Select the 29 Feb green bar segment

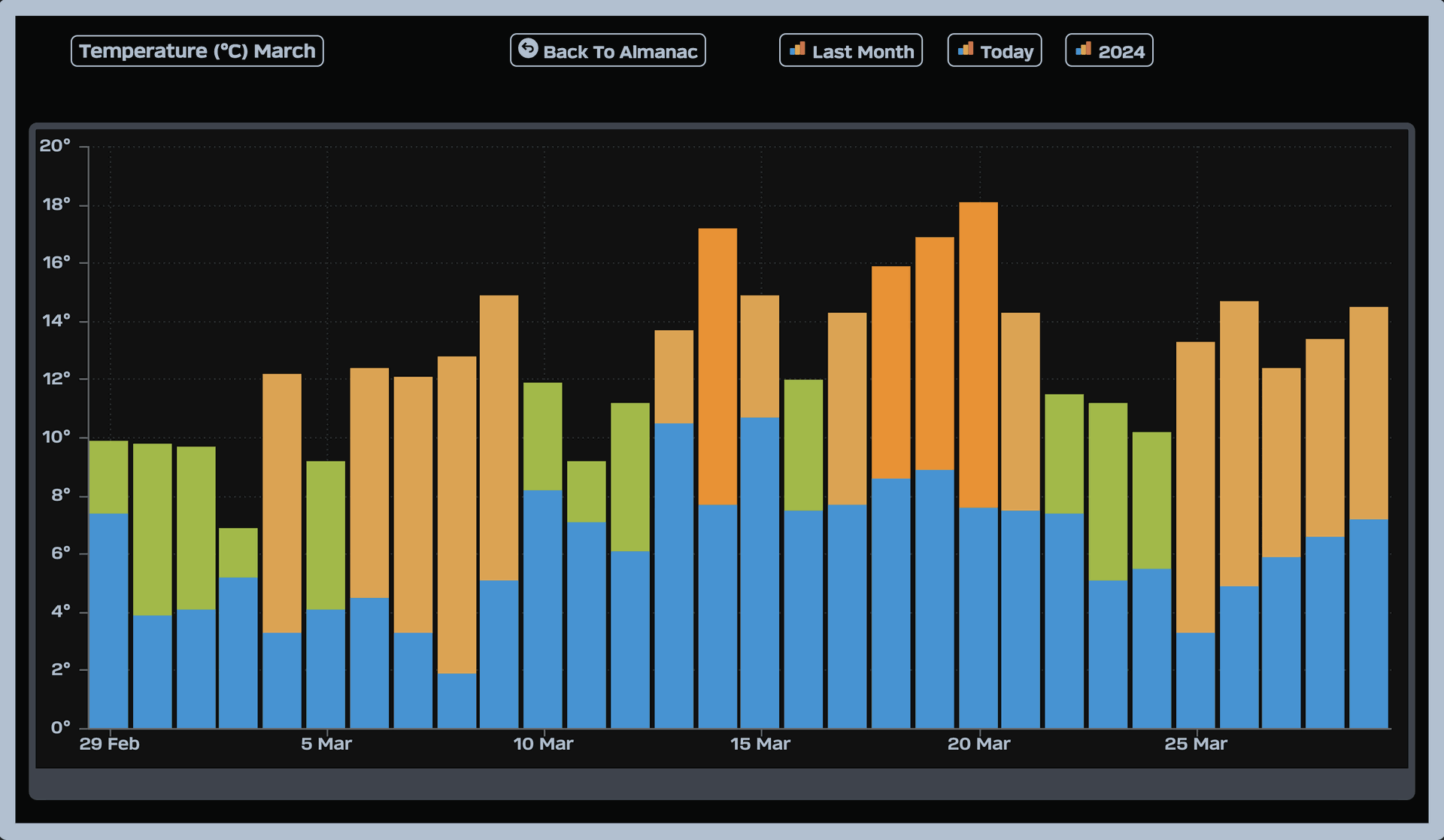click(x=109, y=477)
